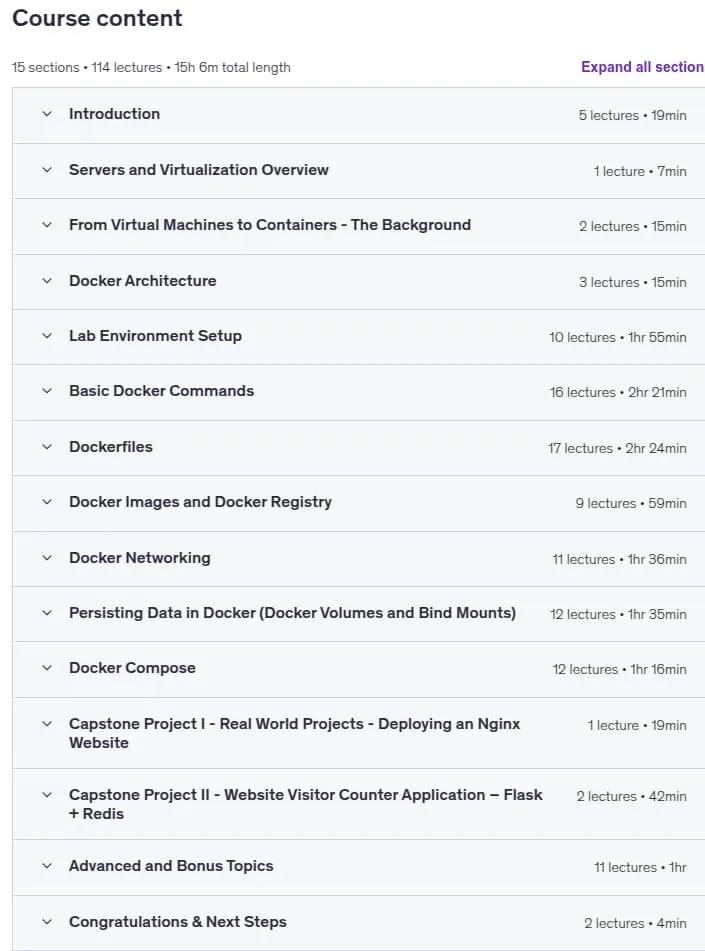Screen dimensions: 705x951
Task: Click the From Virtual Machines to Containers title
Action: 270,225
